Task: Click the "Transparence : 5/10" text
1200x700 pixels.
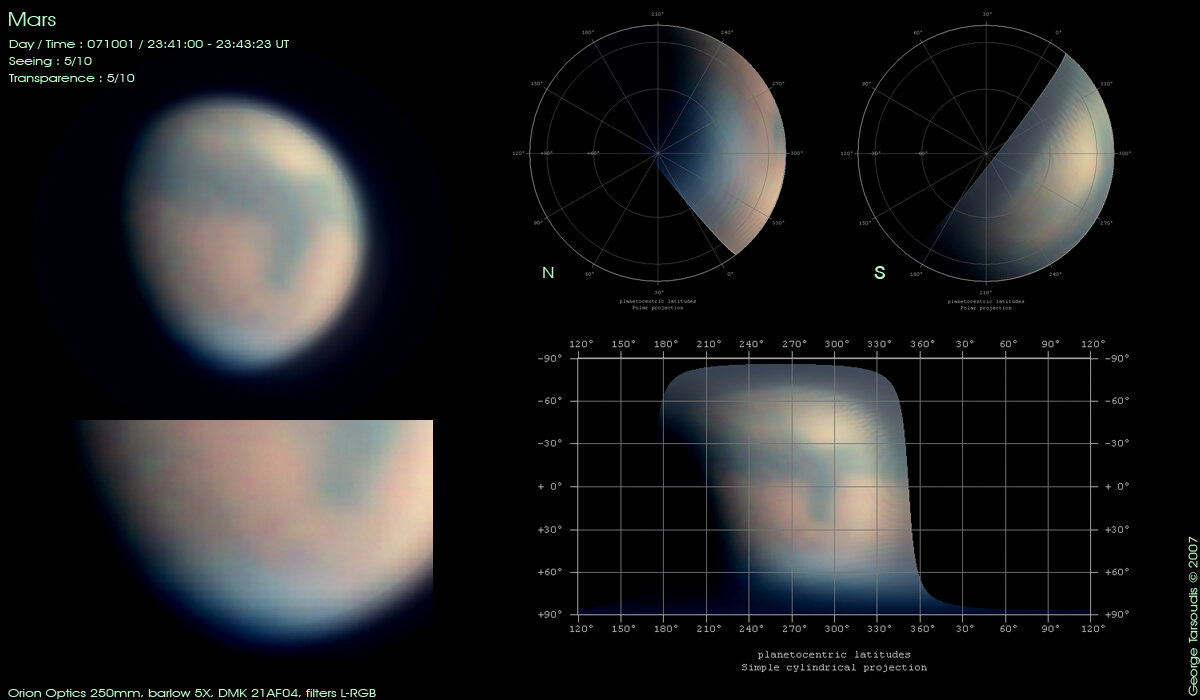Action: tap(71, 78)
